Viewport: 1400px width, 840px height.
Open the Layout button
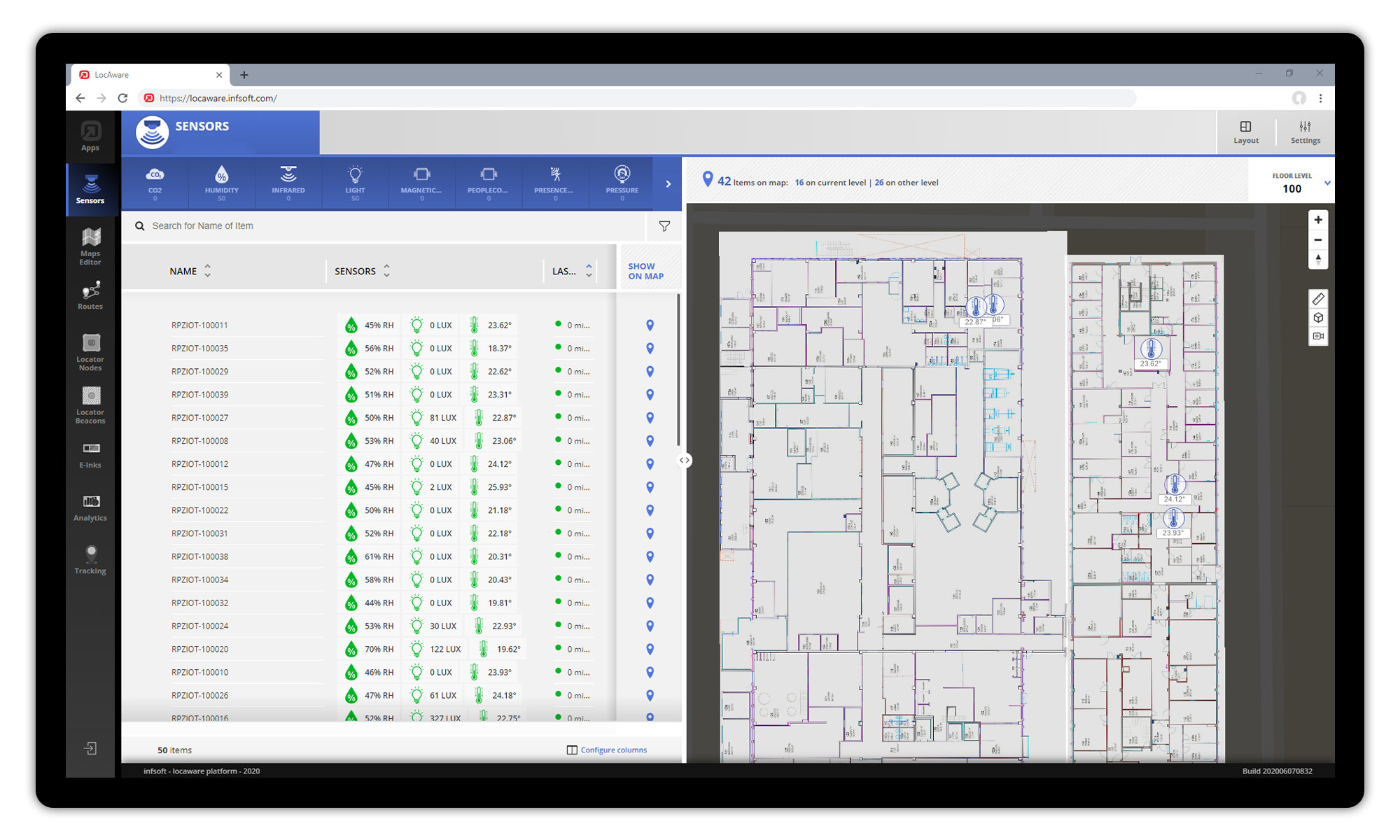(x=1245, y=132)
